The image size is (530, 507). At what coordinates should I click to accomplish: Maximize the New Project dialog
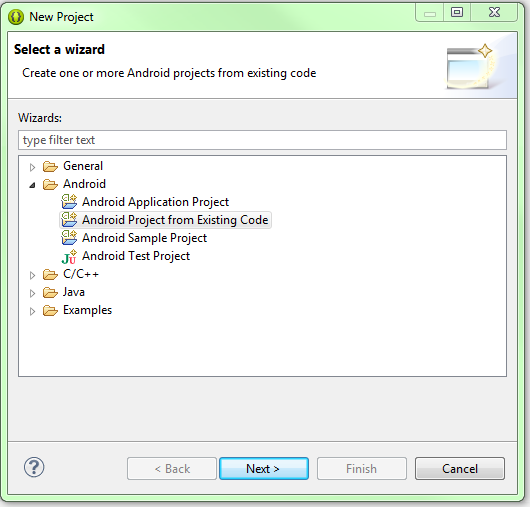pos(457,13)
